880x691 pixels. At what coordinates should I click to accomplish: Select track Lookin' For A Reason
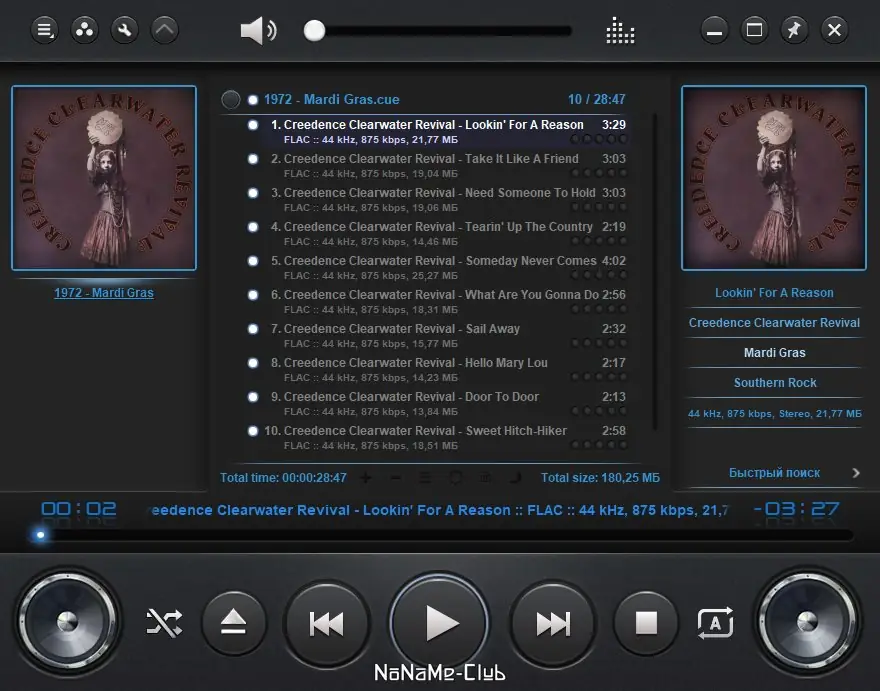pos(443,131)
